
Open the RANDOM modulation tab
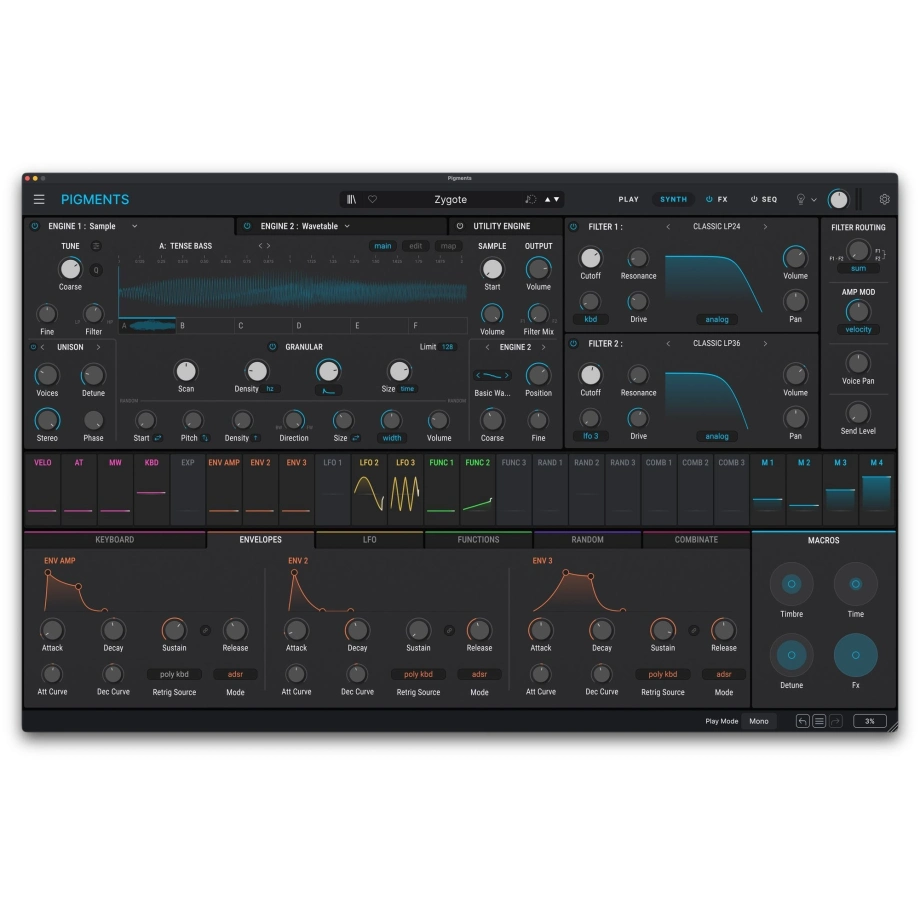click(587, 539)
